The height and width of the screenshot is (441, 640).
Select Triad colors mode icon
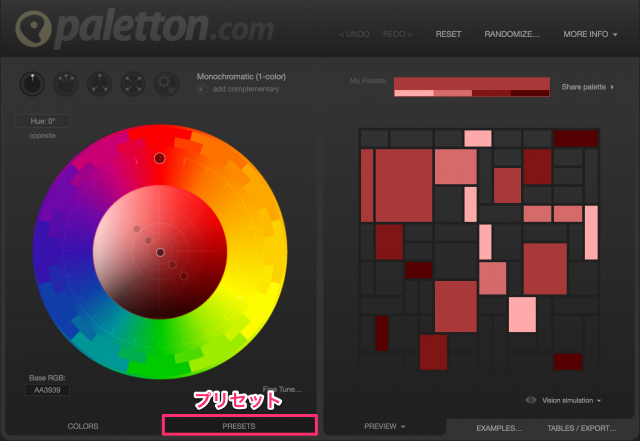[x=100, y=84]
